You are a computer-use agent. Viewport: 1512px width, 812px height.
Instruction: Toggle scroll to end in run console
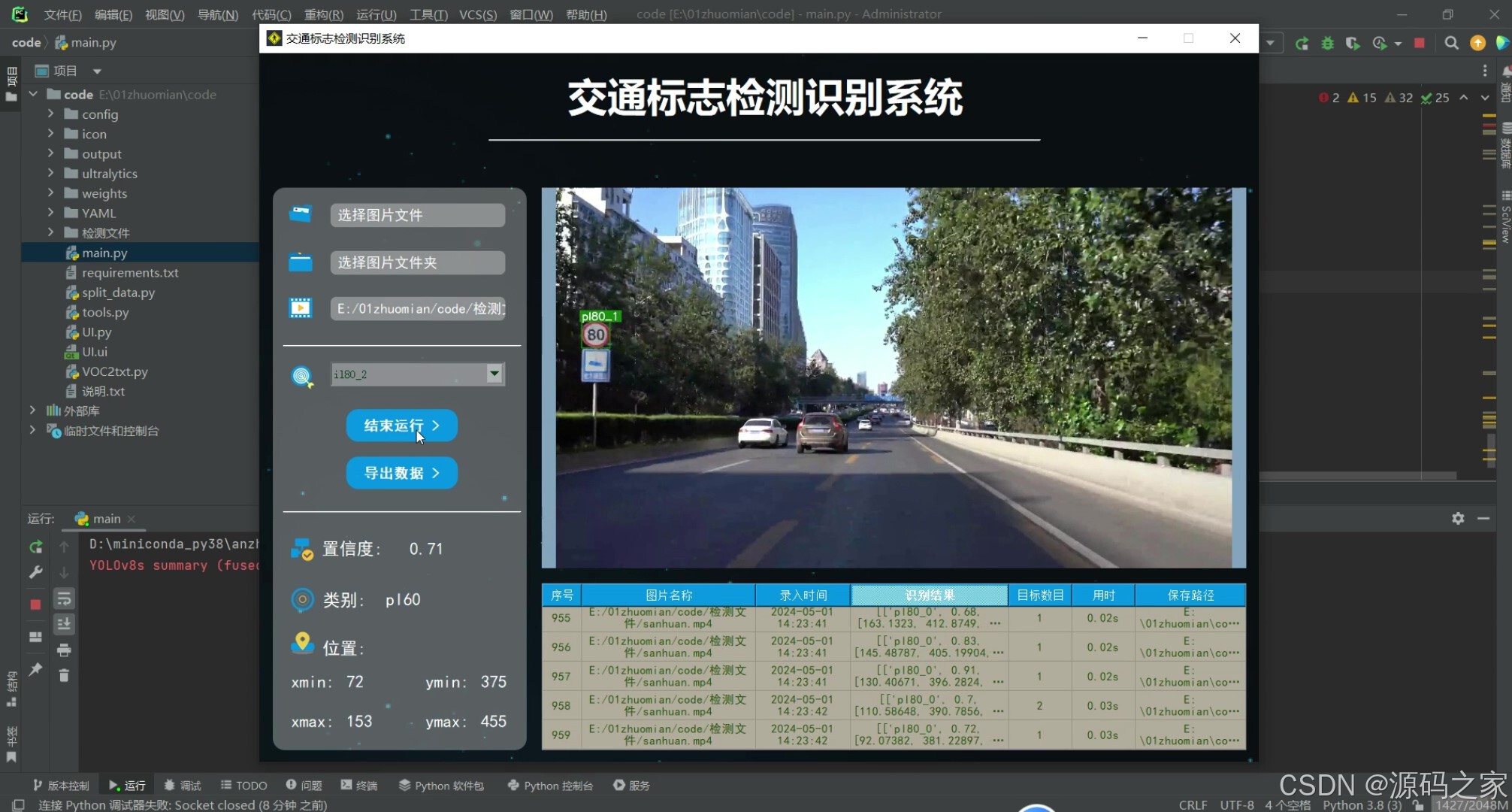[x=64, y=624]
